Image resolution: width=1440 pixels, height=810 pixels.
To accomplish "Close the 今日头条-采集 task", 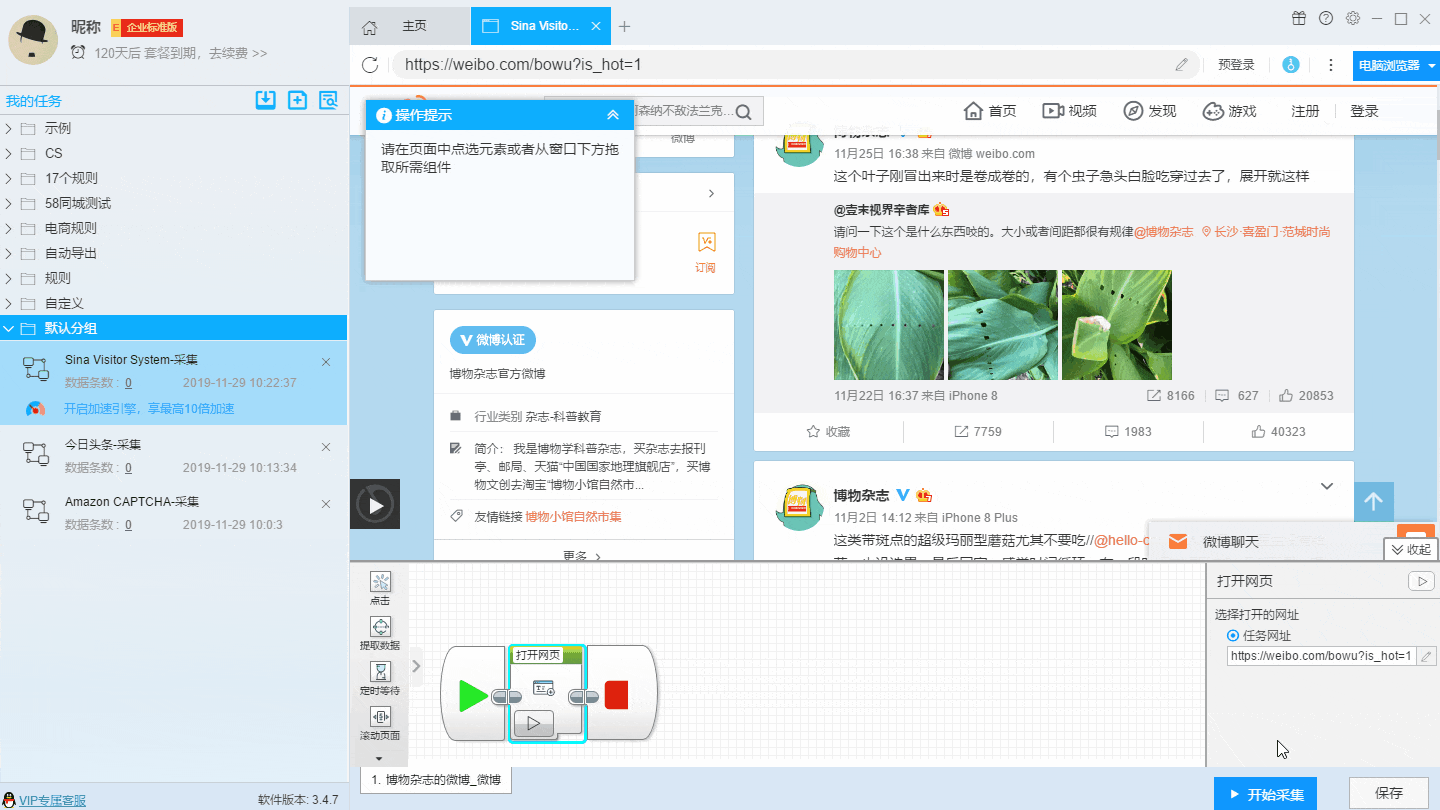I will [326, 447].
